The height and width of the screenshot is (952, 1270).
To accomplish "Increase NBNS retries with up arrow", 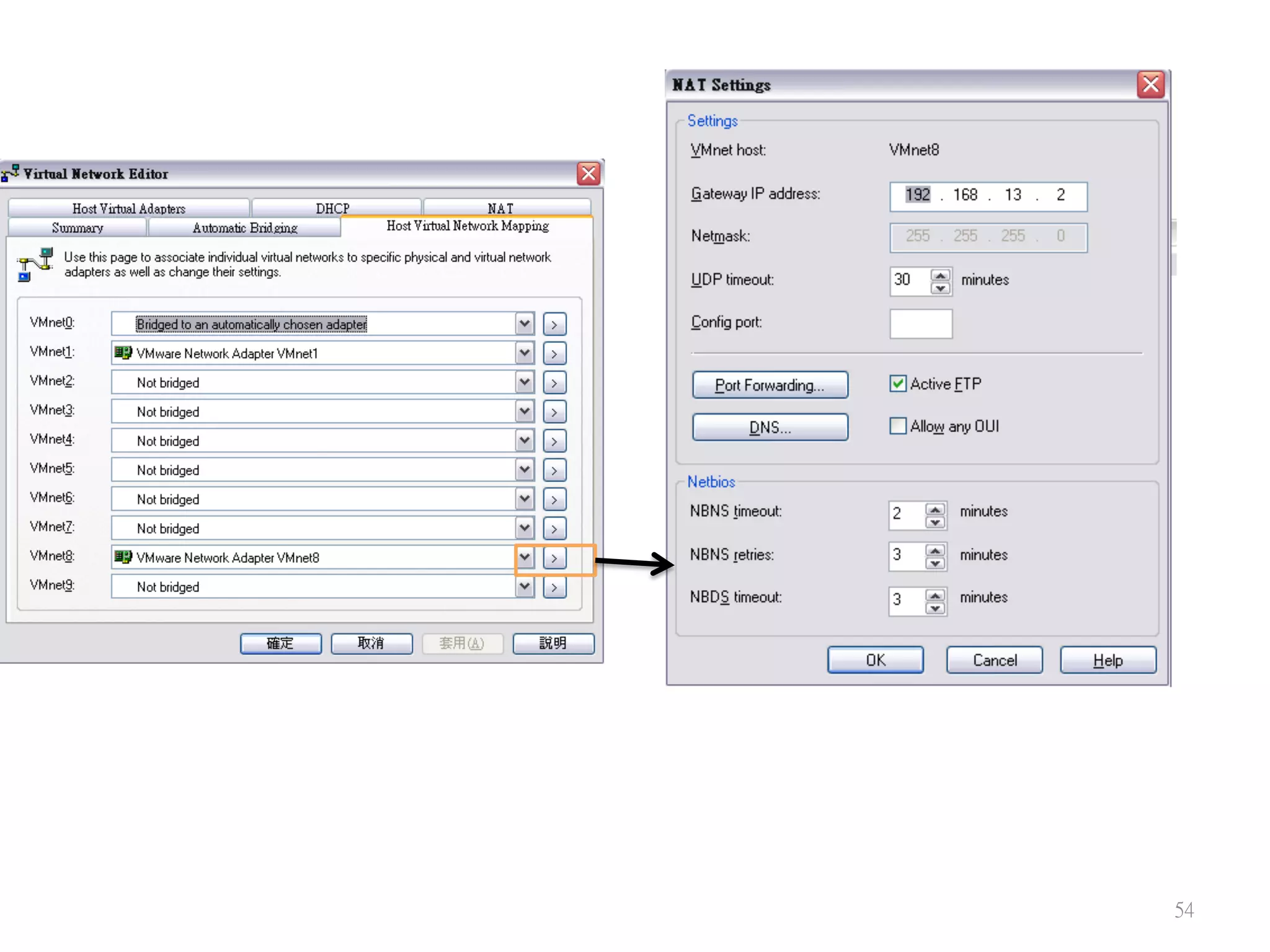I will tap(935, 549).
